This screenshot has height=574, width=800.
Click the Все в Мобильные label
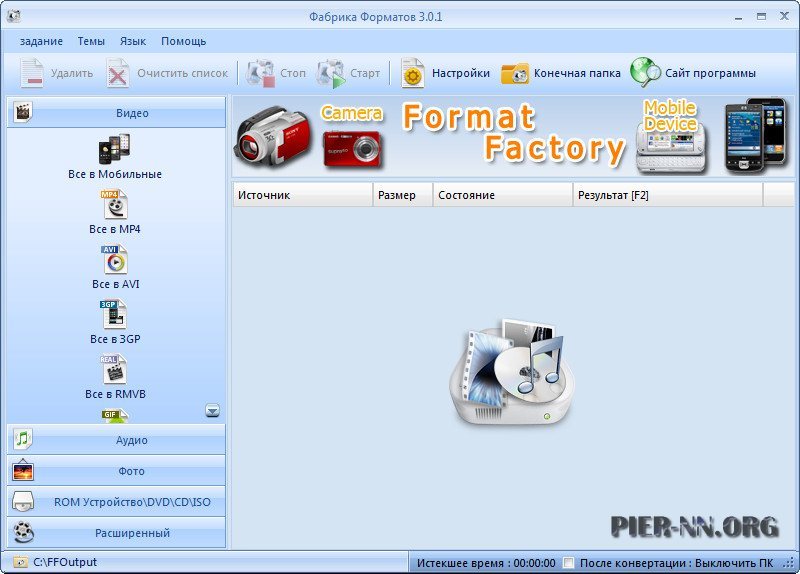[115, 174]
